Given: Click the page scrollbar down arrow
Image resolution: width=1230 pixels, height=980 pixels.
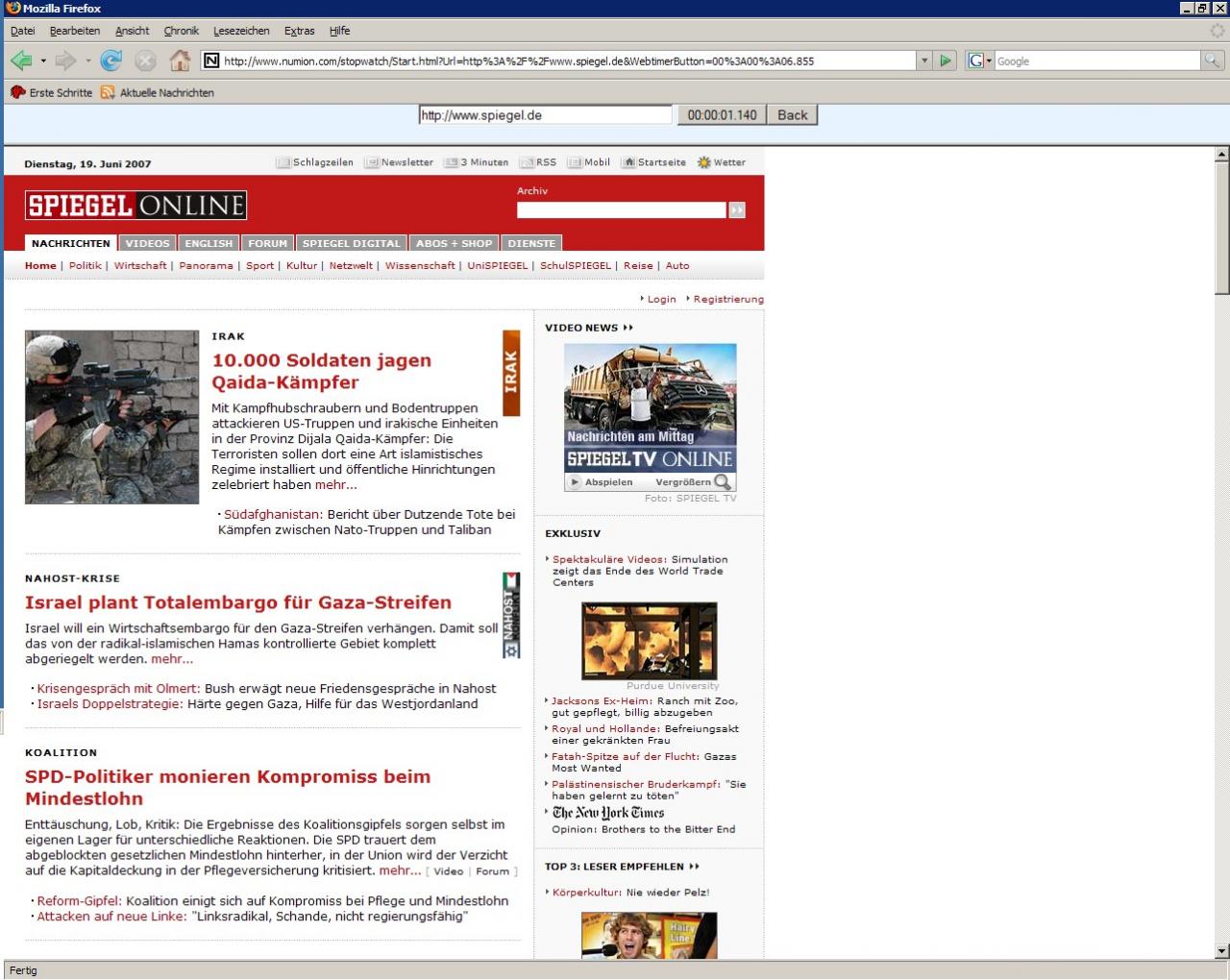Looking at the screenshot, I should point(1222,951).
